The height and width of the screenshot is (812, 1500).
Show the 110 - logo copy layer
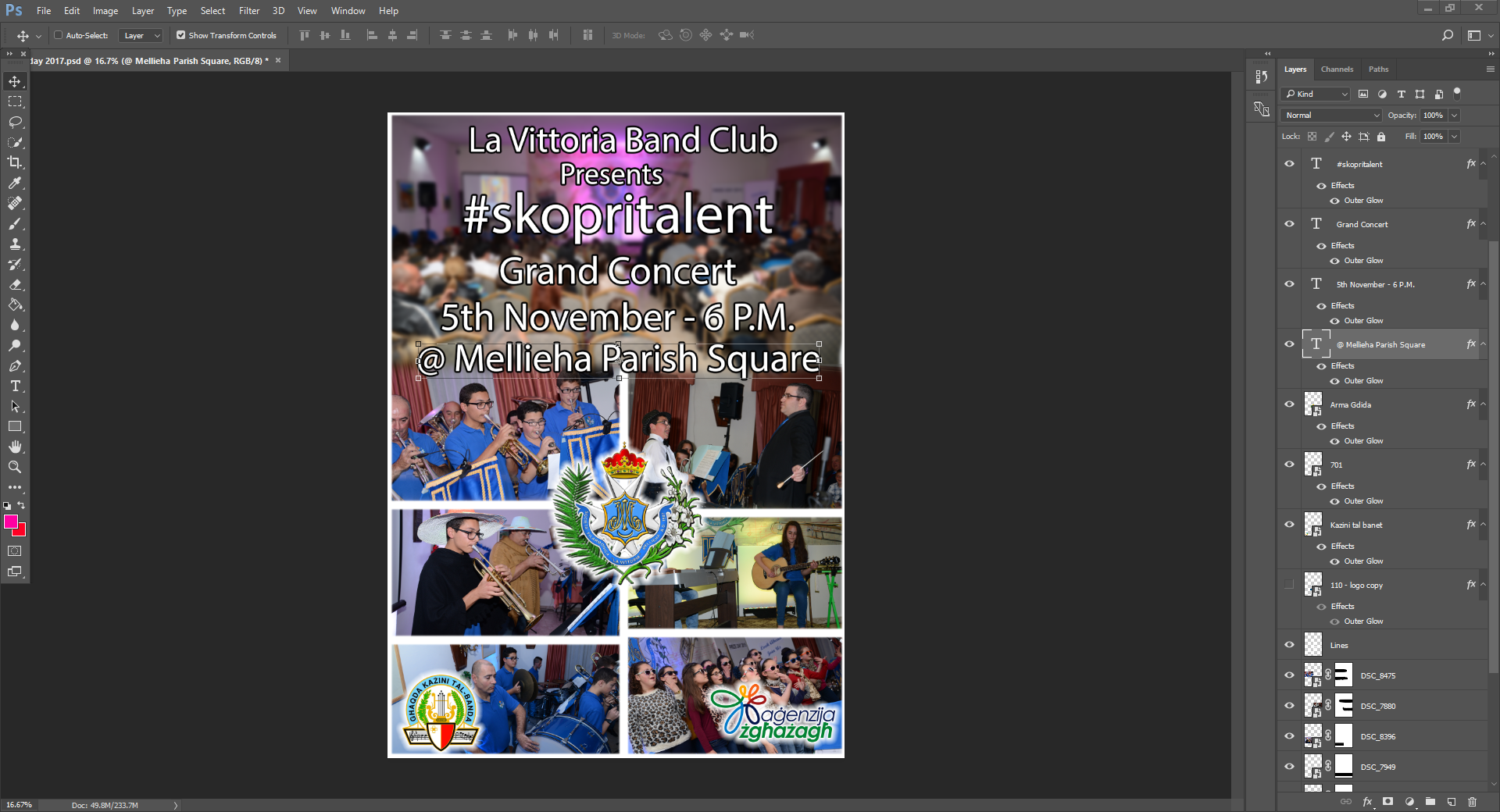tap(1290, 585)
